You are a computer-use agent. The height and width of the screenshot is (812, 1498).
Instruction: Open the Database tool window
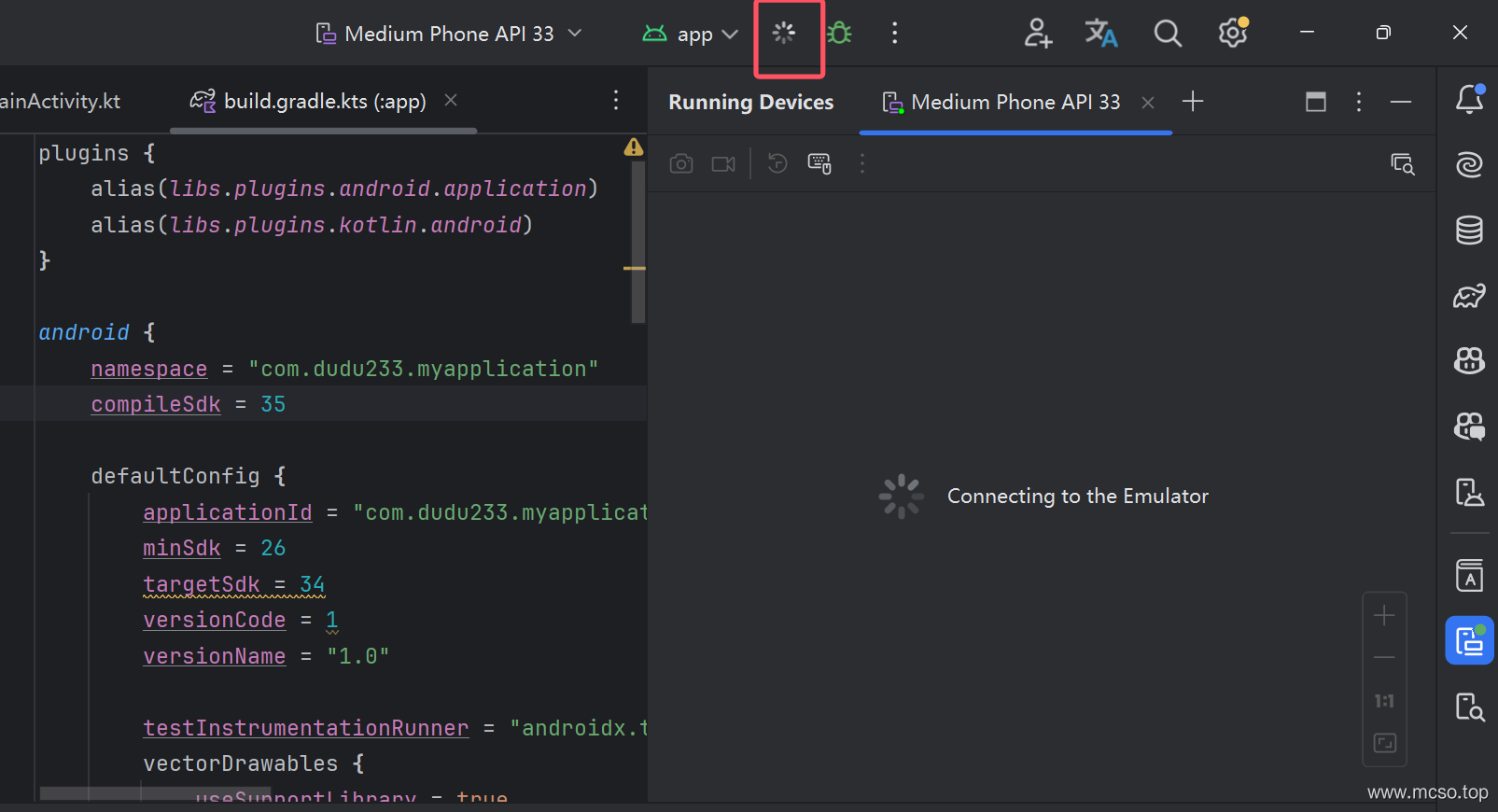1470,230
